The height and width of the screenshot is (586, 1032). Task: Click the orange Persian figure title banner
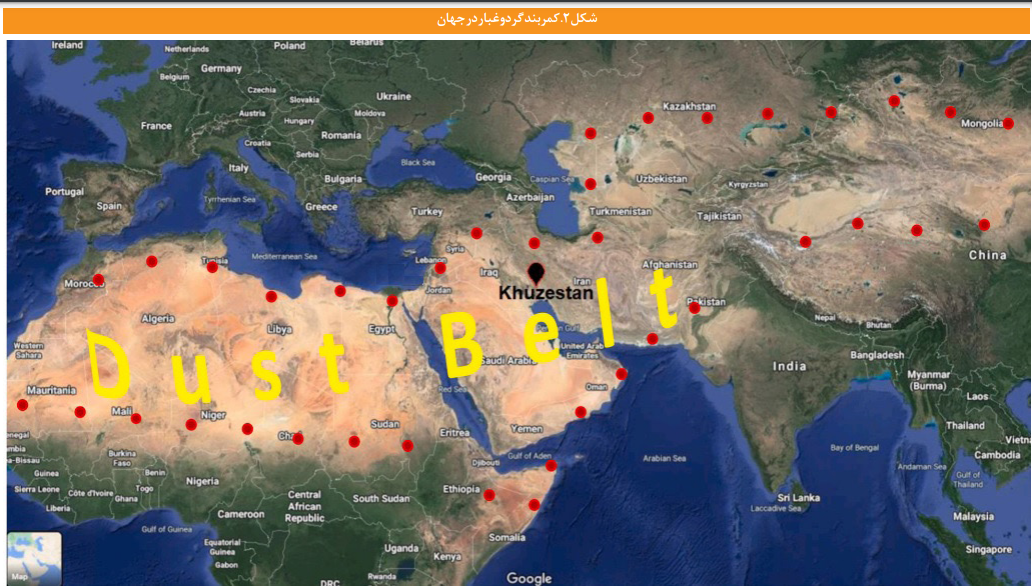[x=516, y=20]
